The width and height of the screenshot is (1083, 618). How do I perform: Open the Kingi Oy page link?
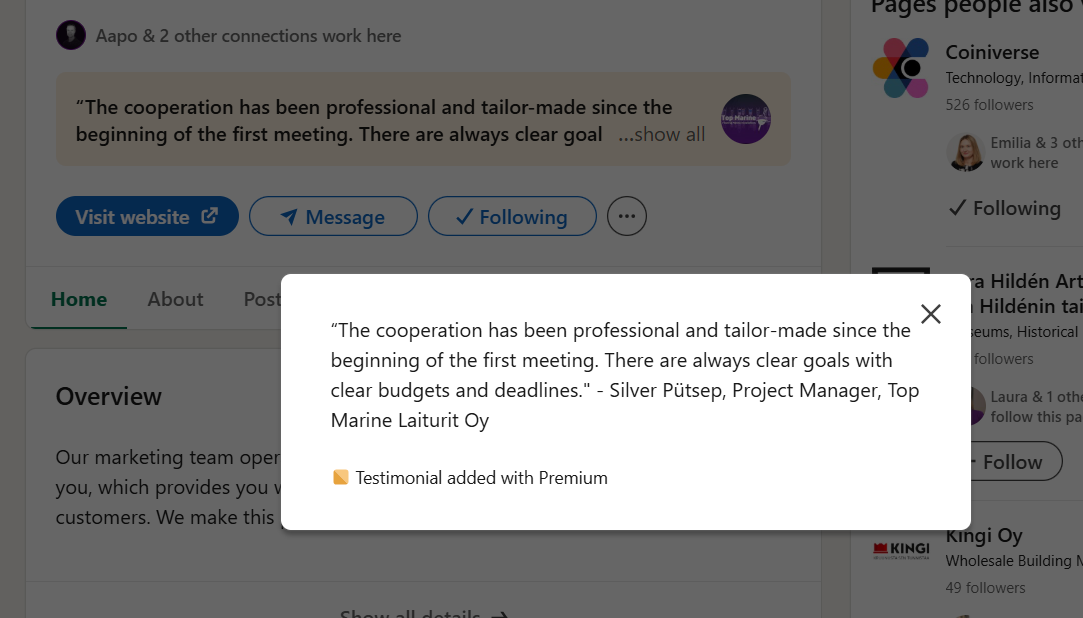(984, 536)
